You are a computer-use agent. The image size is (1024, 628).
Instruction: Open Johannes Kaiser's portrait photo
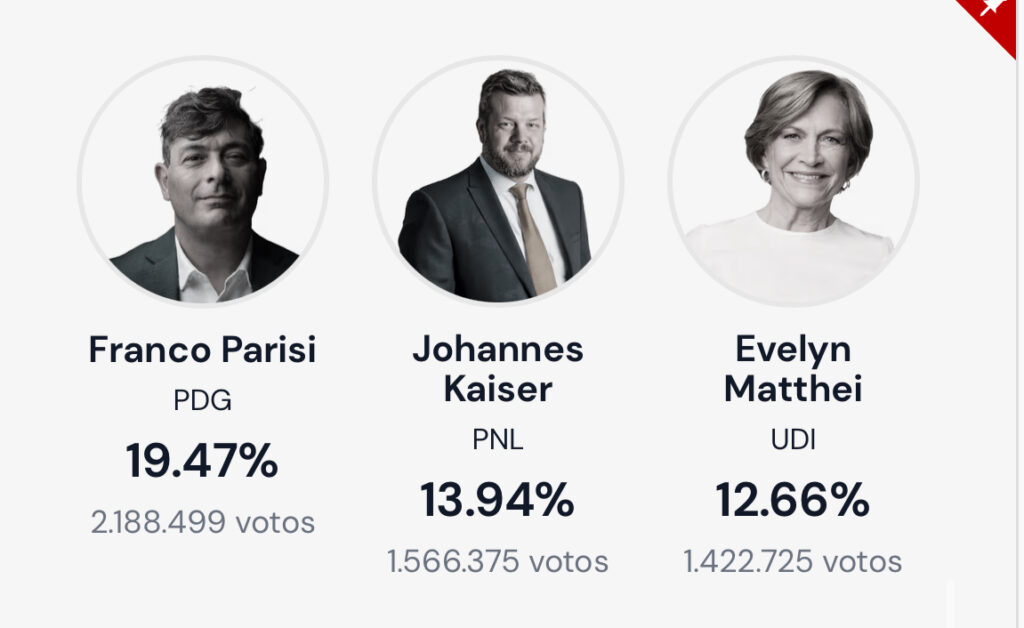[498, 181]
